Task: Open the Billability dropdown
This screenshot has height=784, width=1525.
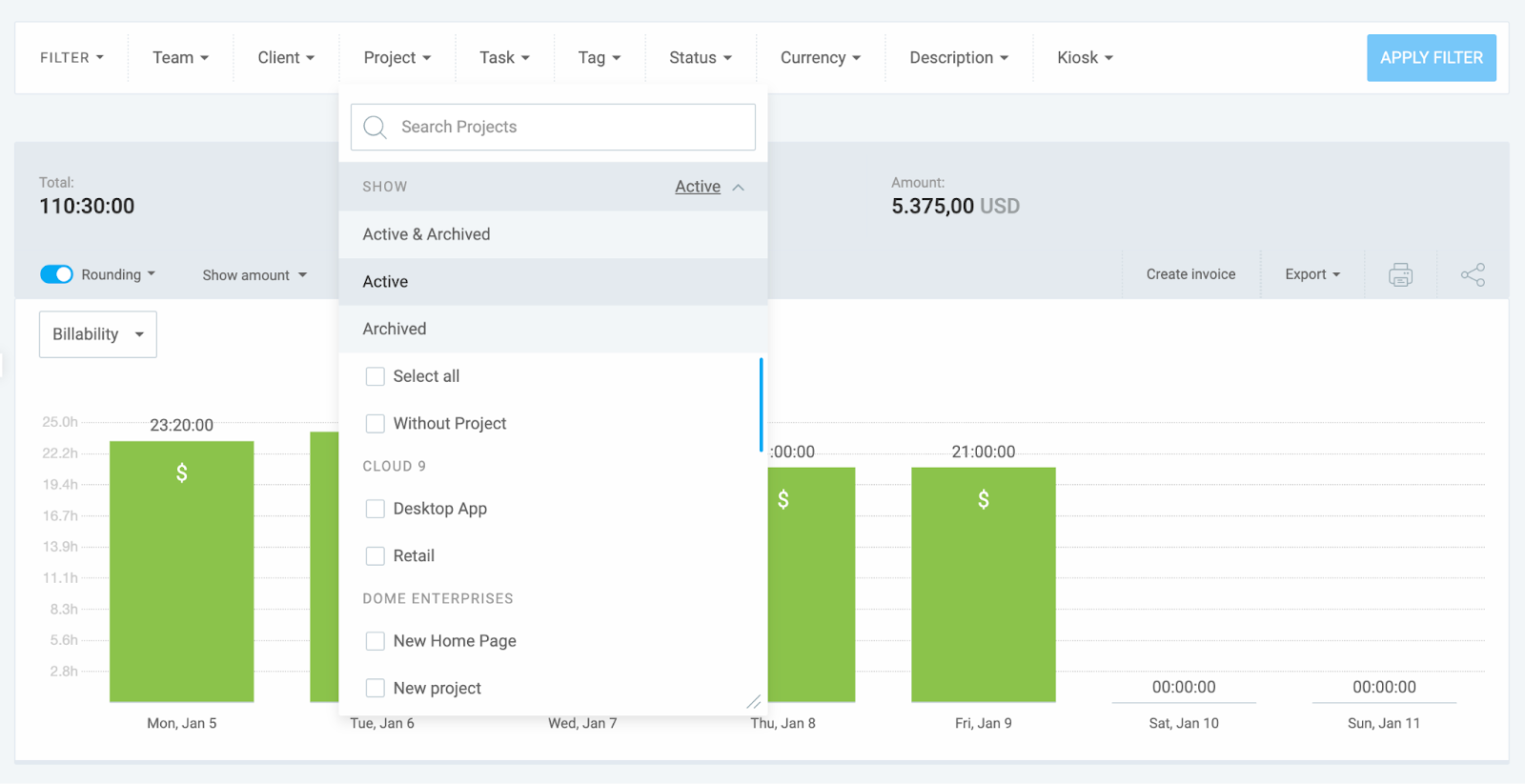Action: coord(98,334)
